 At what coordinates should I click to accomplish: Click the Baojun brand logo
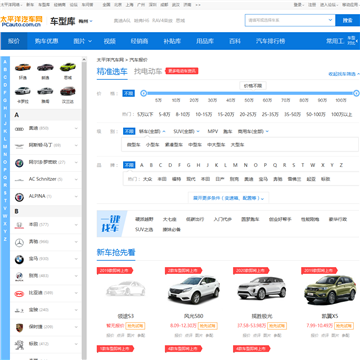click(x=19, y=310)
